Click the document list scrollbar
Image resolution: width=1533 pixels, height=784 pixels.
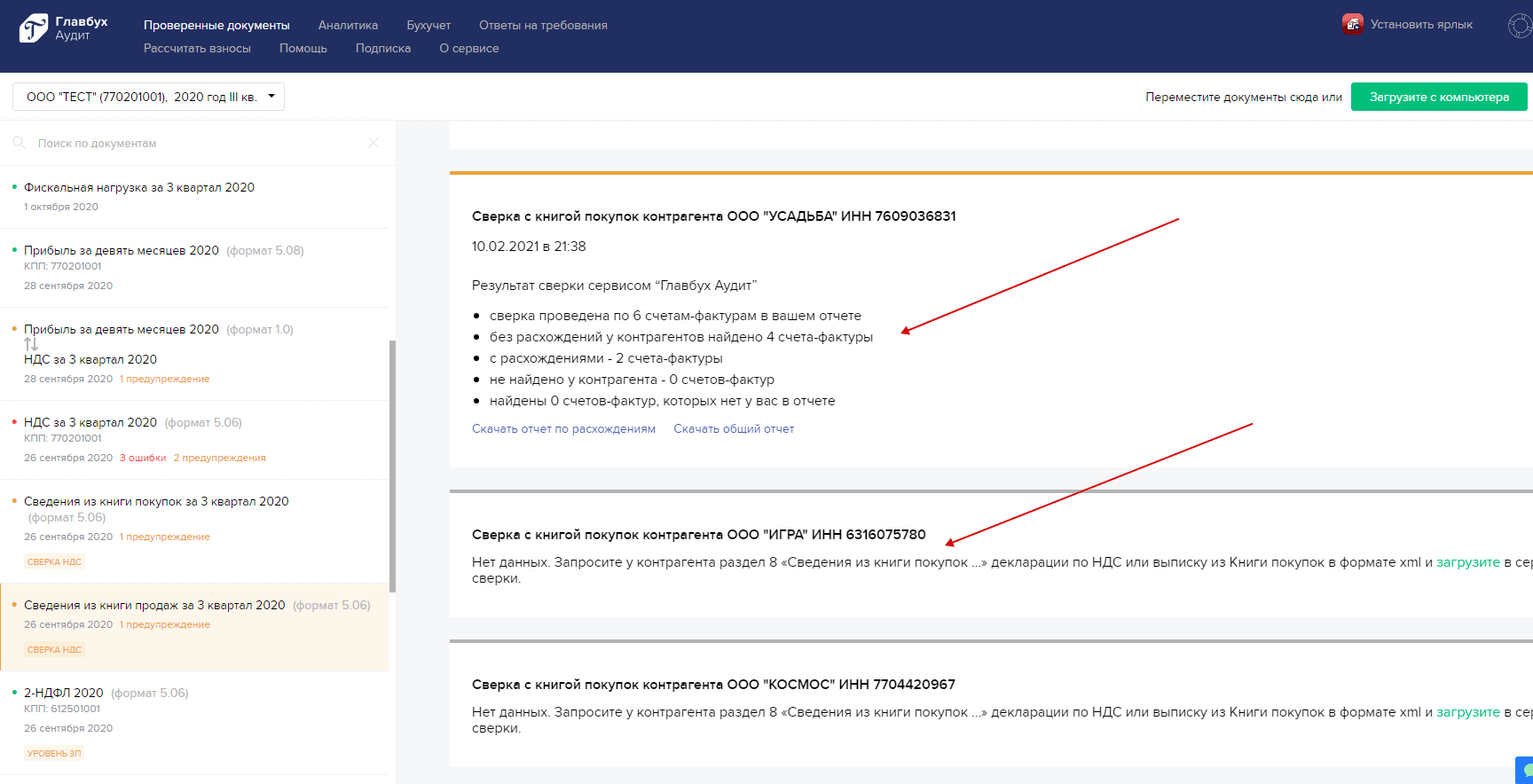(392, 466)
